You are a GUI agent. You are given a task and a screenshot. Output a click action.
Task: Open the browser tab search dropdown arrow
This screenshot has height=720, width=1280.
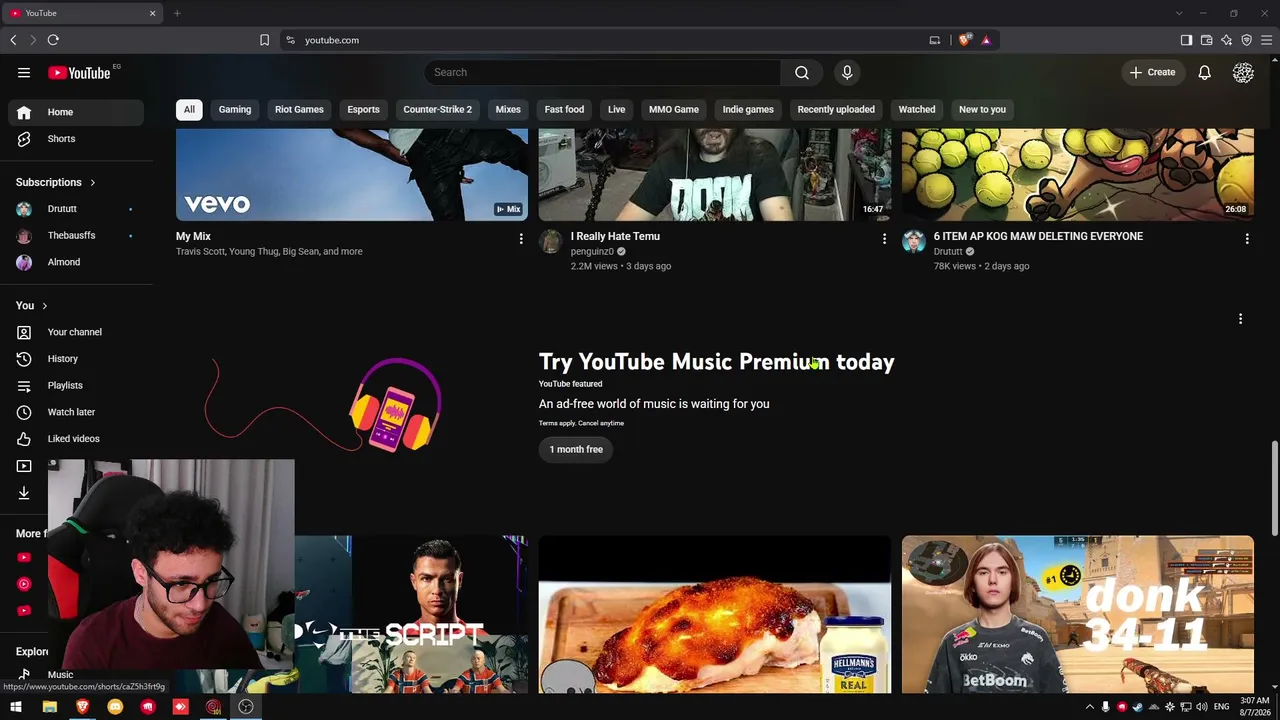(1179, 13)
